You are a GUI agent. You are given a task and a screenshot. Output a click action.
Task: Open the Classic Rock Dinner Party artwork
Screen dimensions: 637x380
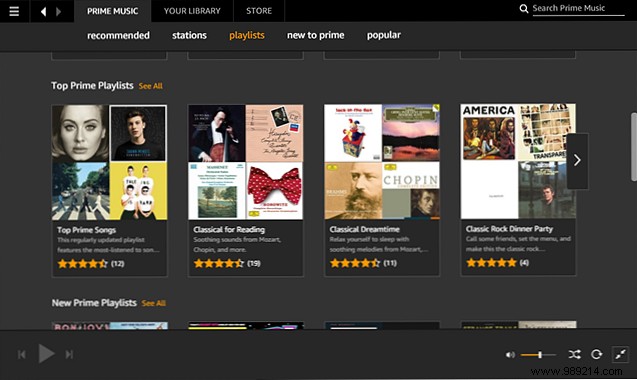coord(518,161)
